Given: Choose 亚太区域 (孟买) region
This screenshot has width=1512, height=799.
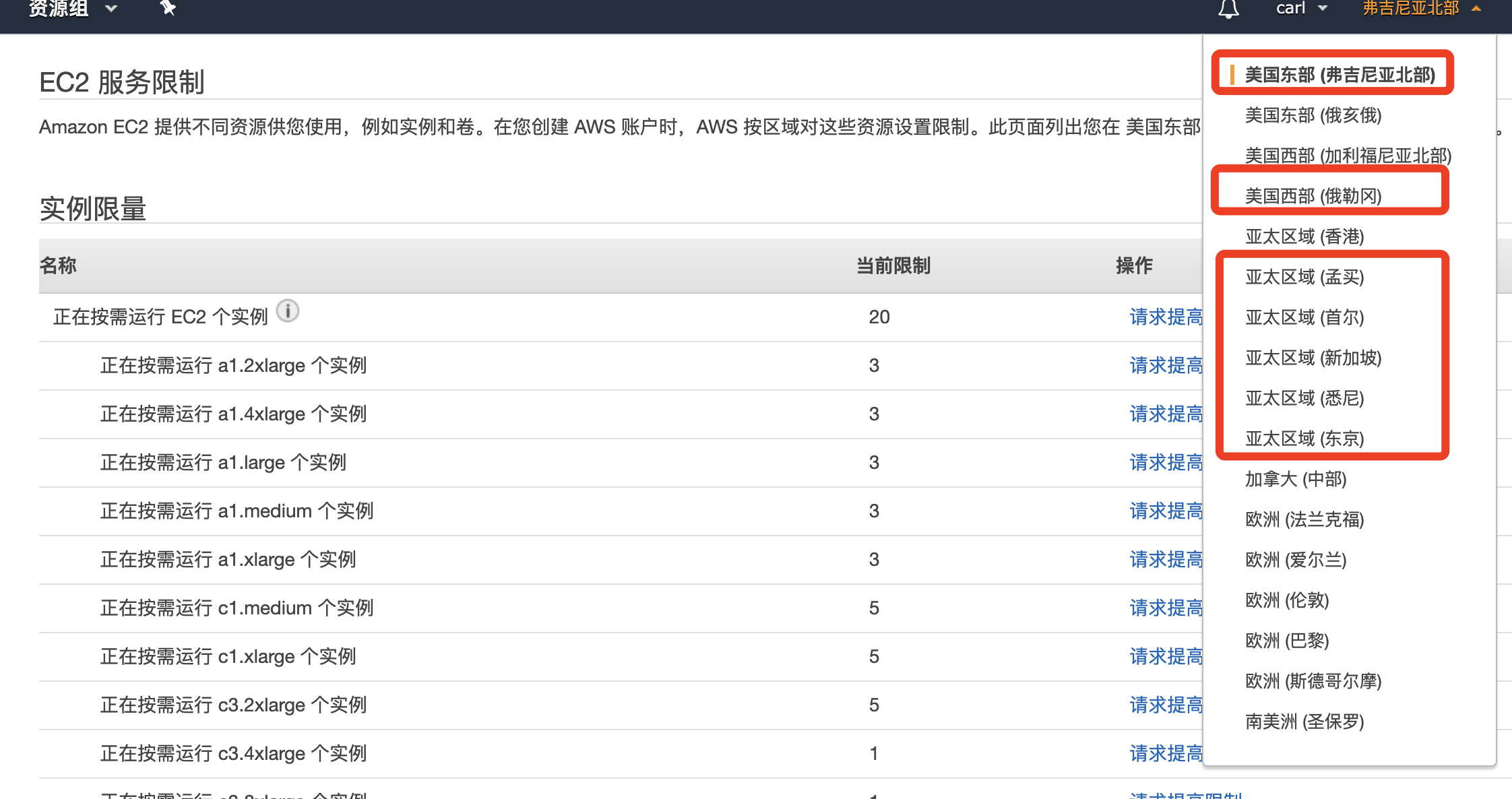Looking at the screenshot, I should click(x=1304, y=277).
